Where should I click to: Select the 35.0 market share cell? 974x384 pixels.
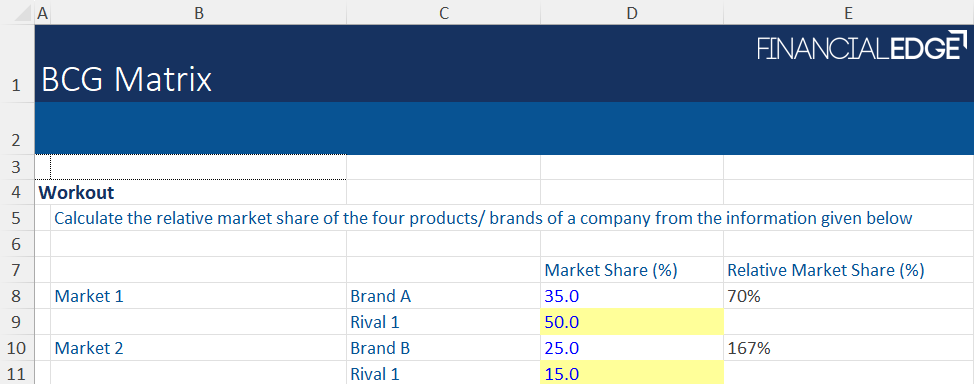632,296
